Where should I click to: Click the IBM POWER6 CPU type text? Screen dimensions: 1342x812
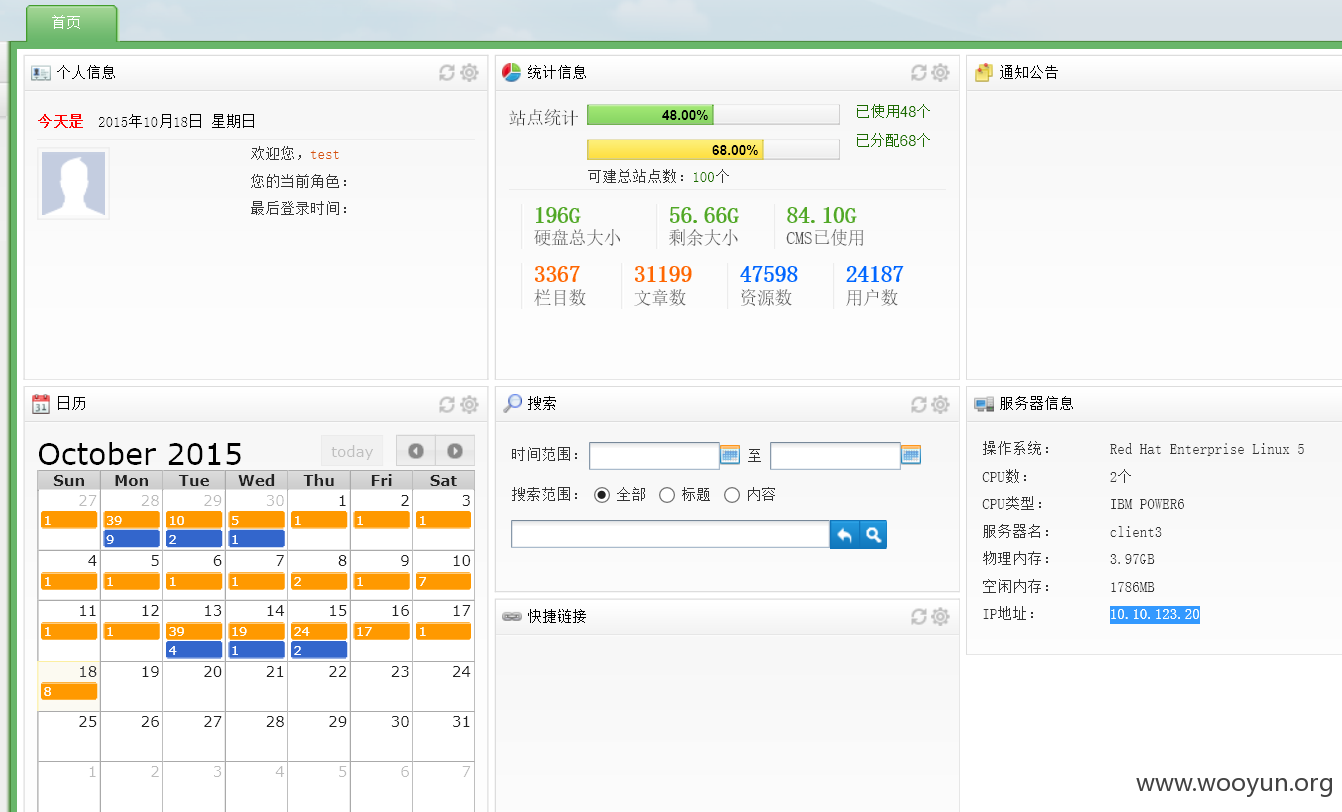1147,505
